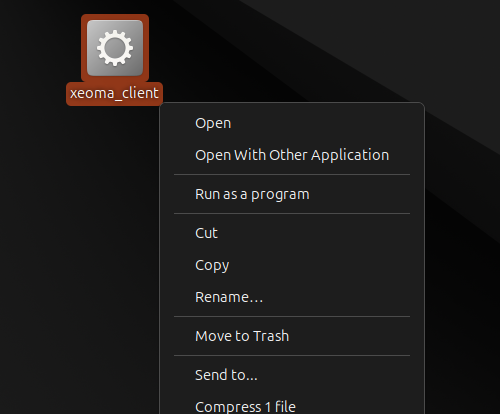Viewport: 500px width, 414px height.
Task: Select the xeoma_client gear icon
Action: pyautogui.click(x=115, y=48)
